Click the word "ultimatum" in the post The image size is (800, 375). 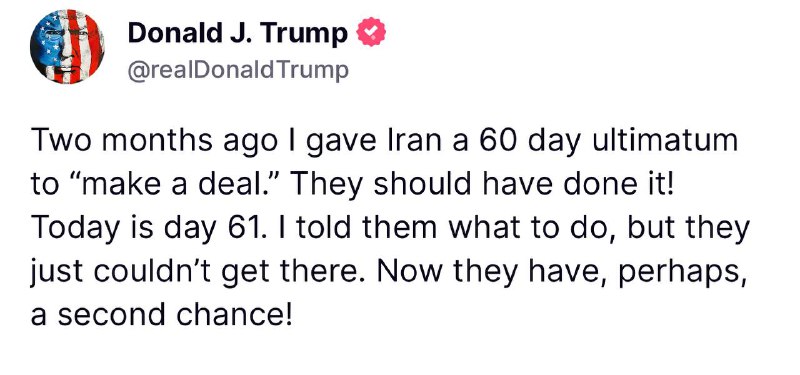(x=665, y=140)
